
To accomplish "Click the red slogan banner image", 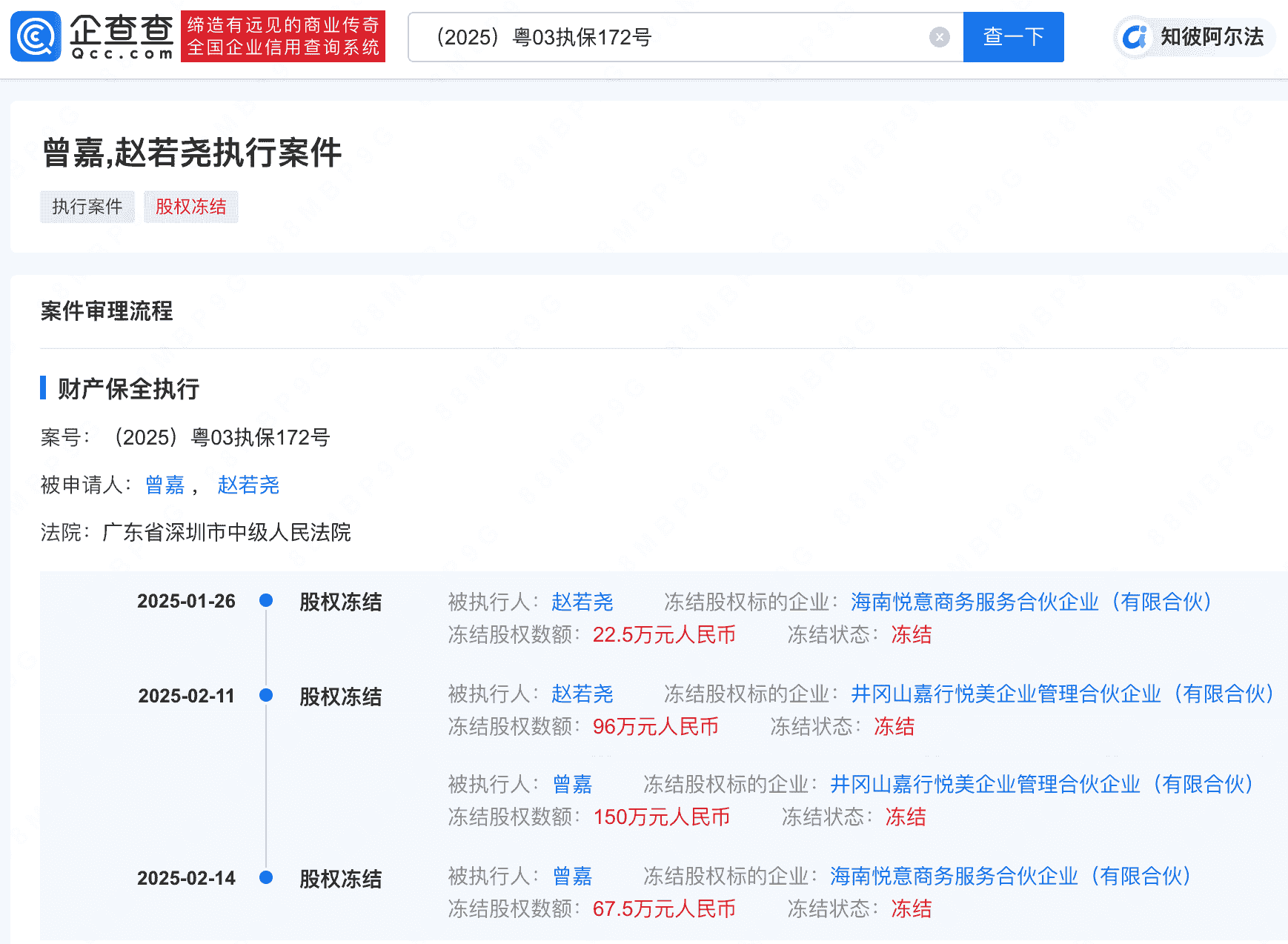I will pyautogui.click(x=283, y=36).
